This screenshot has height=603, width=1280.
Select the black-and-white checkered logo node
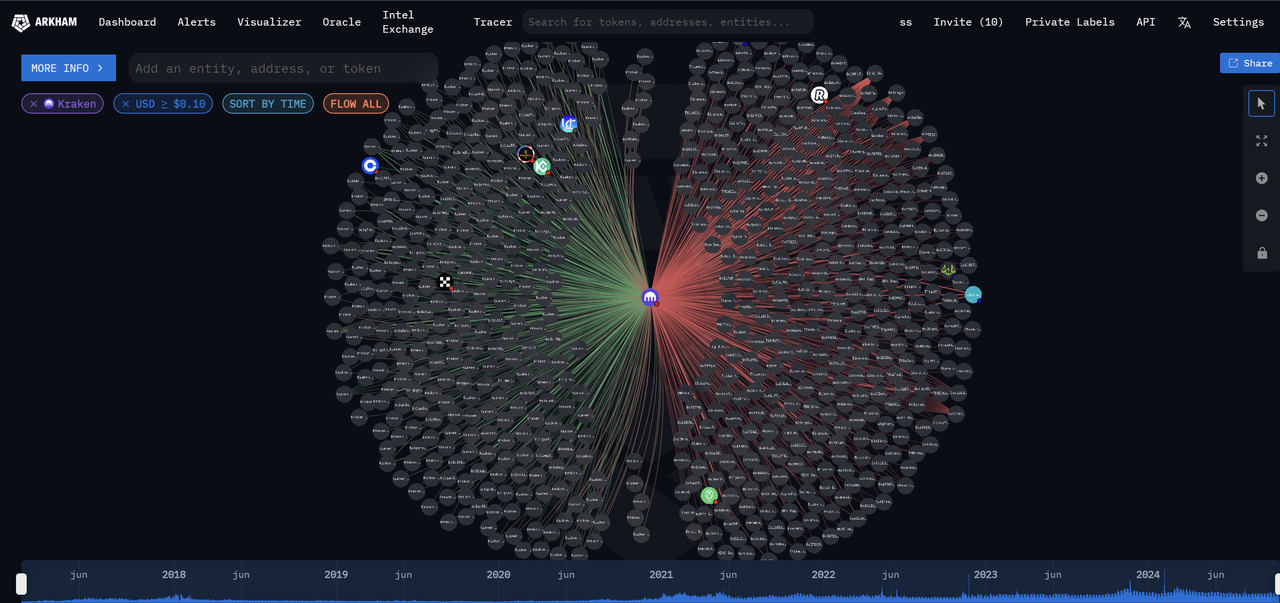[445, 283]
